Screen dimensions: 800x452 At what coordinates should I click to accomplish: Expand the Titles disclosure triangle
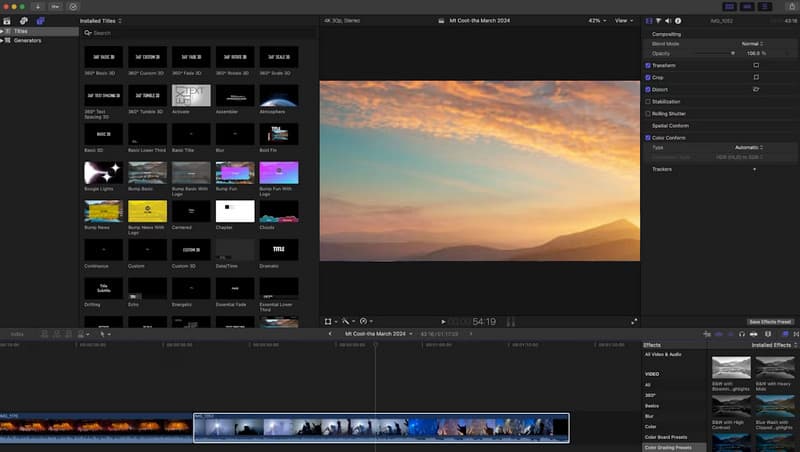pyautogui.click(x=2, y=31)
